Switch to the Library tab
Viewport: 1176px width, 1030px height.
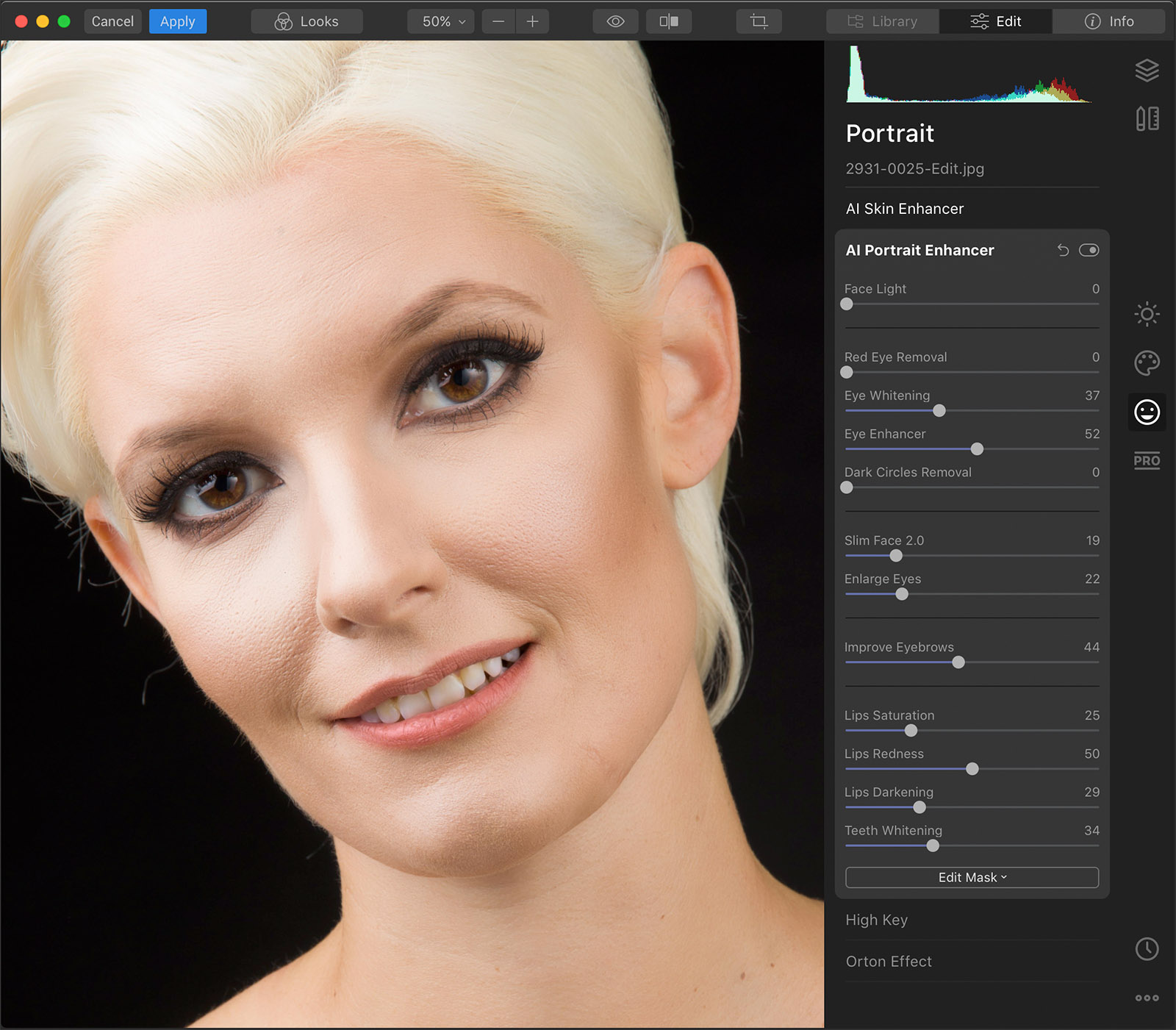click(x=883, y=21)
